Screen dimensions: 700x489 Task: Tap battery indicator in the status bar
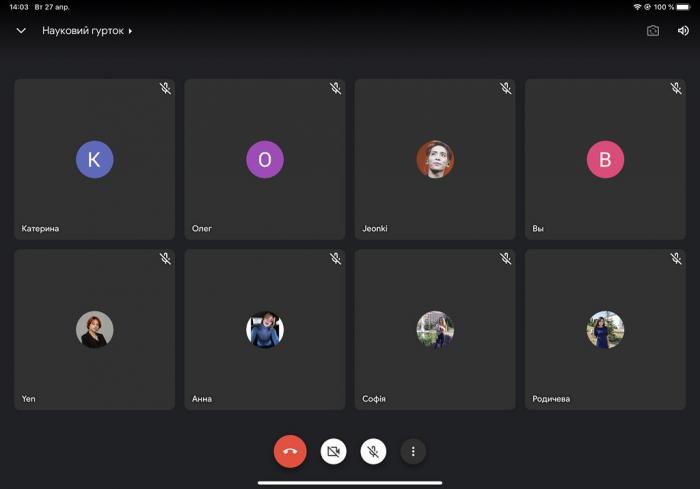[683, 7]
